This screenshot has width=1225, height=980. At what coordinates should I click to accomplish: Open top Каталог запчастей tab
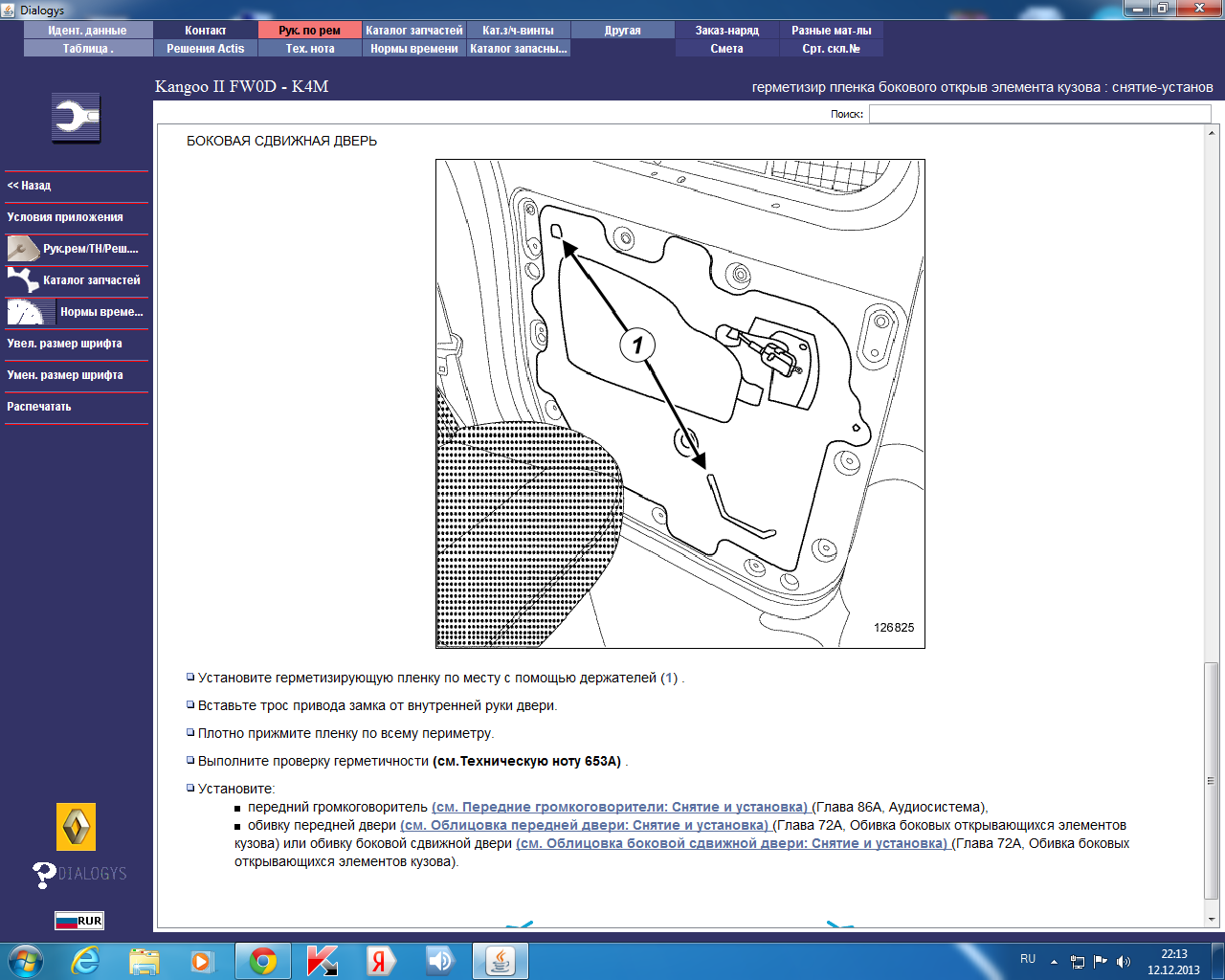(x=414, y=31)
